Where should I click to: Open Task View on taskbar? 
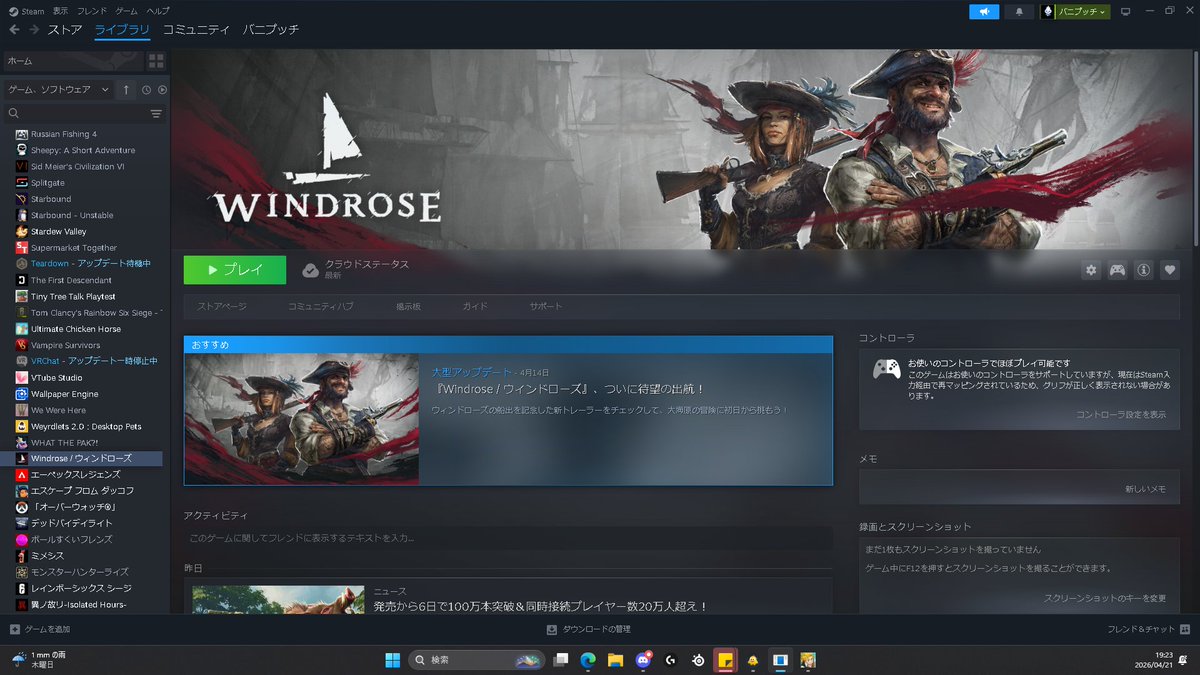[561, 660]
